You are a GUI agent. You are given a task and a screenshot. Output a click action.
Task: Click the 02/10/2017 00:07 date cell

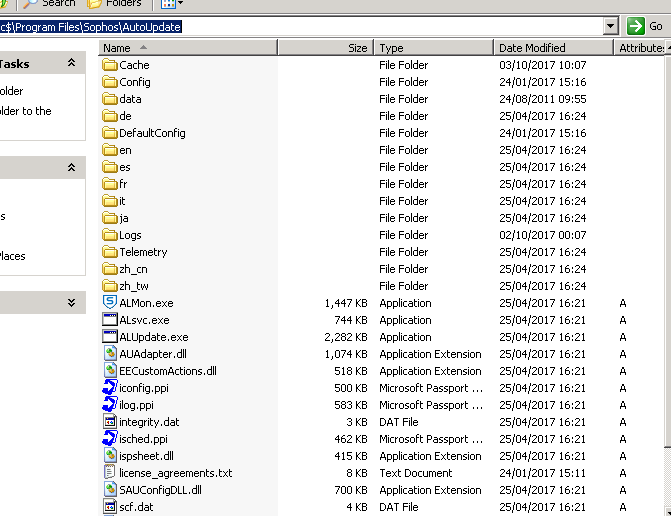543,235
